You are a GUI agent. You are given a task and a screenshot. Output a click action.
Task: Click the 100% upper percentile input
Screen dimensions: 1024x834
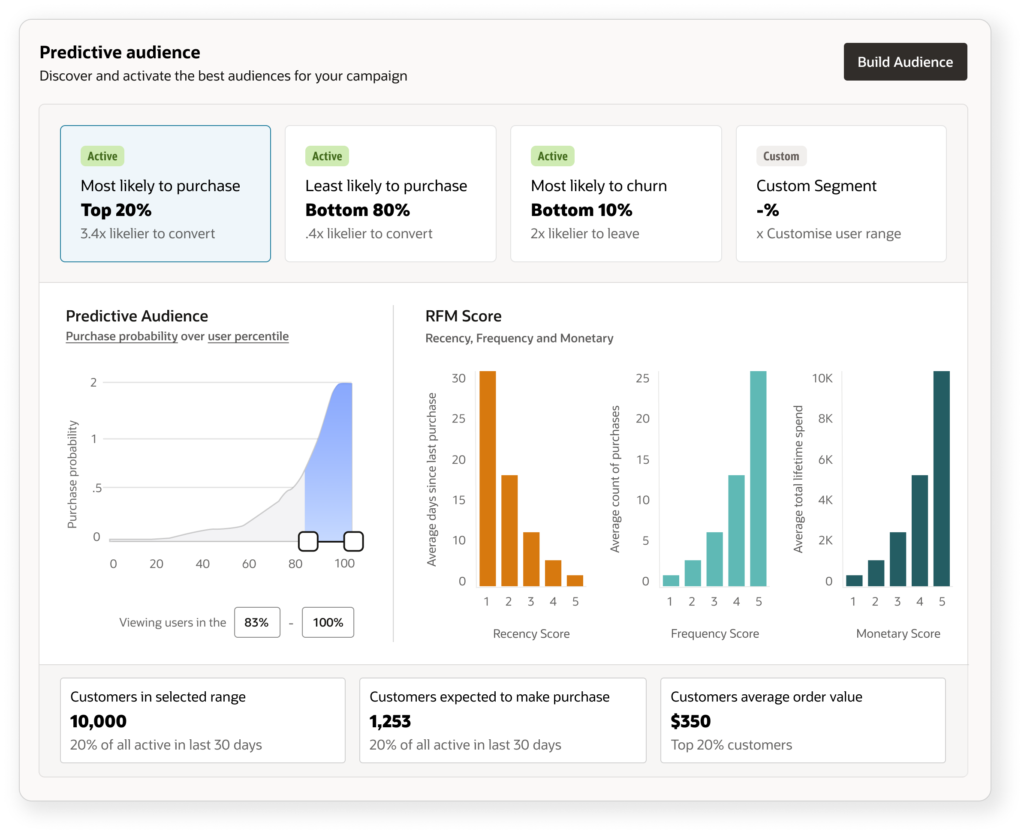[328, 622]
